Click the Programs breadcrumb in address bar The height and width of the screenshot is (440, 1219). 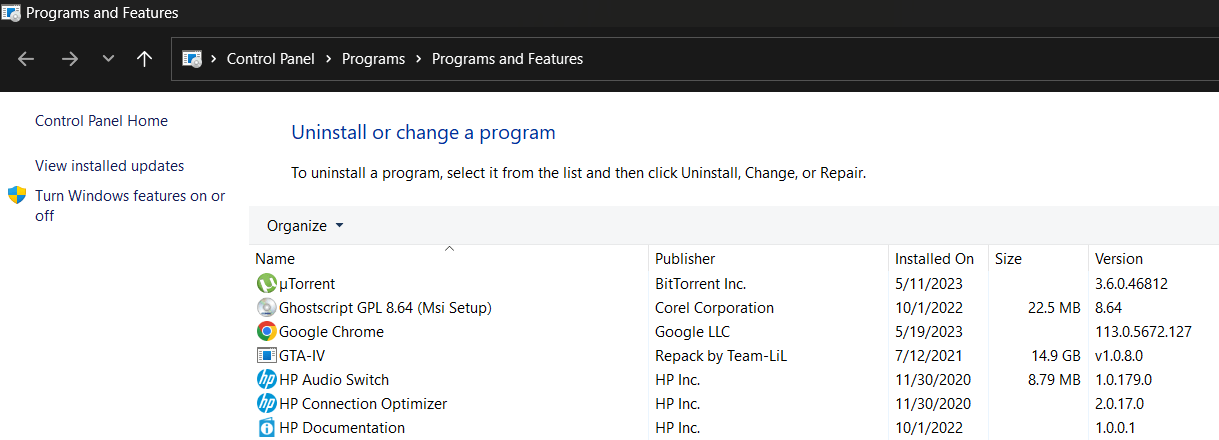373,59
